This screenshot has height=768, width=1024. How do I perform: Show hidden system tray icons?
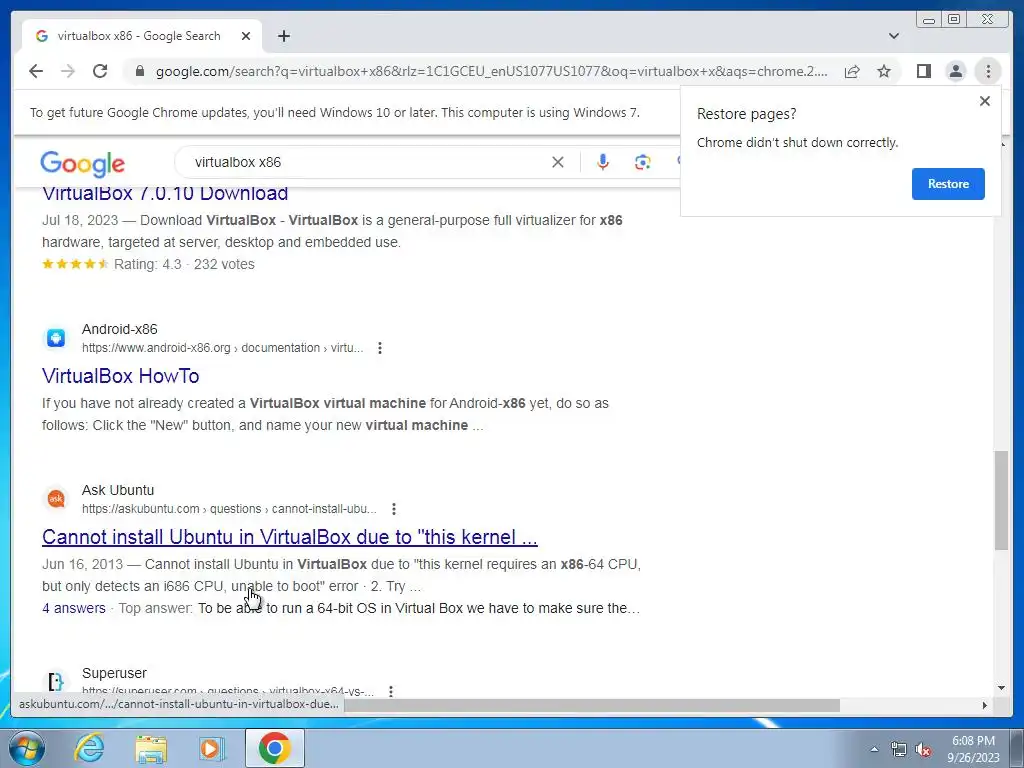874,749
